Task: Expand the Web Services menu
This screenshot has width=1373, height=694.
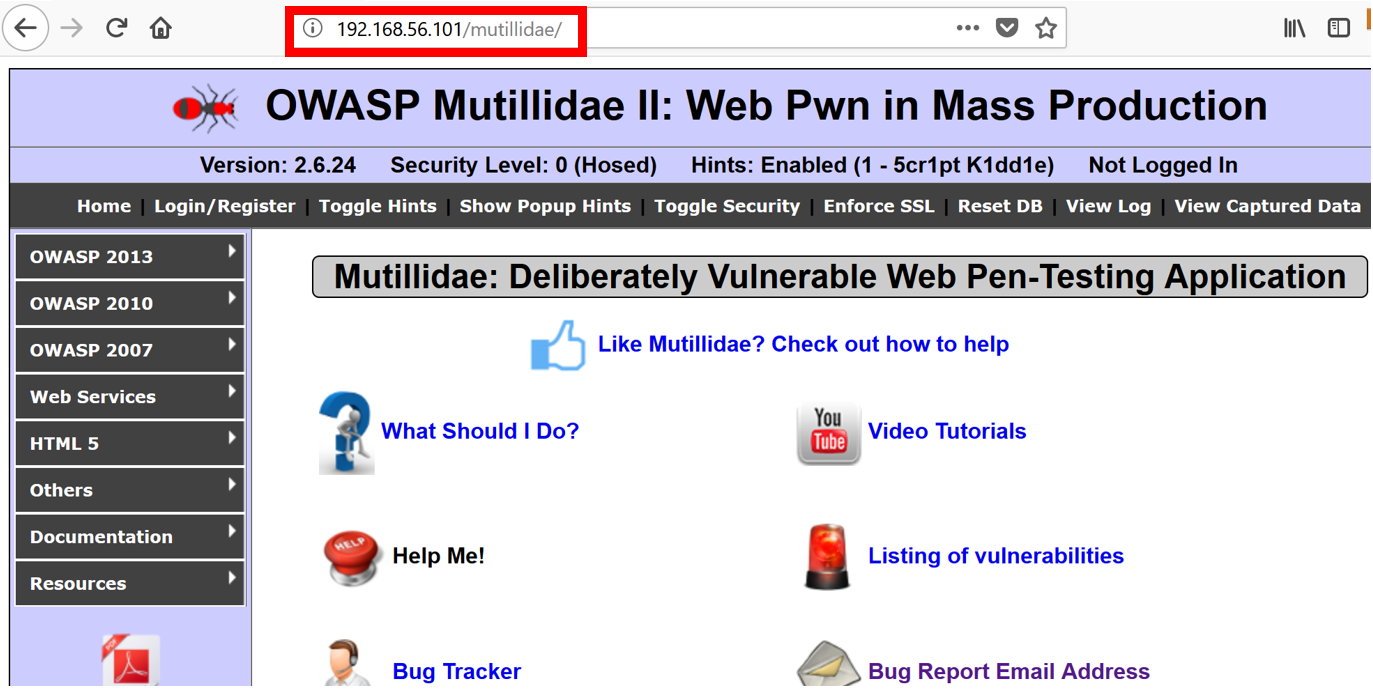Action: pyautogui.click(x=130, y=396)
